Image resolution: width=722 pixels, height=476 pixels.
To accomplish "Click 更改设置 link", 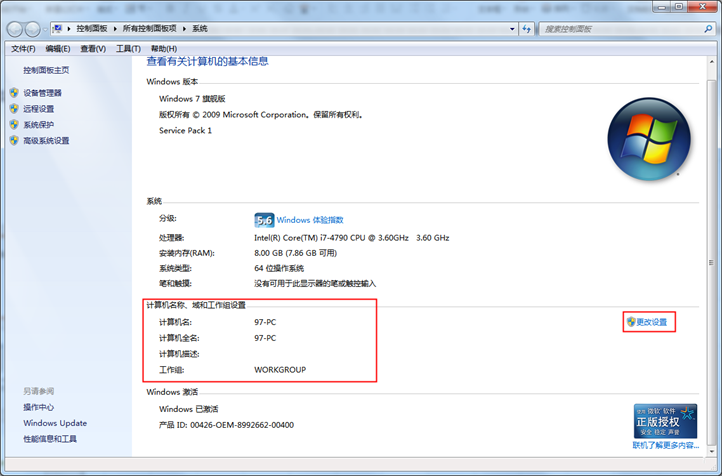I will 652,322.
